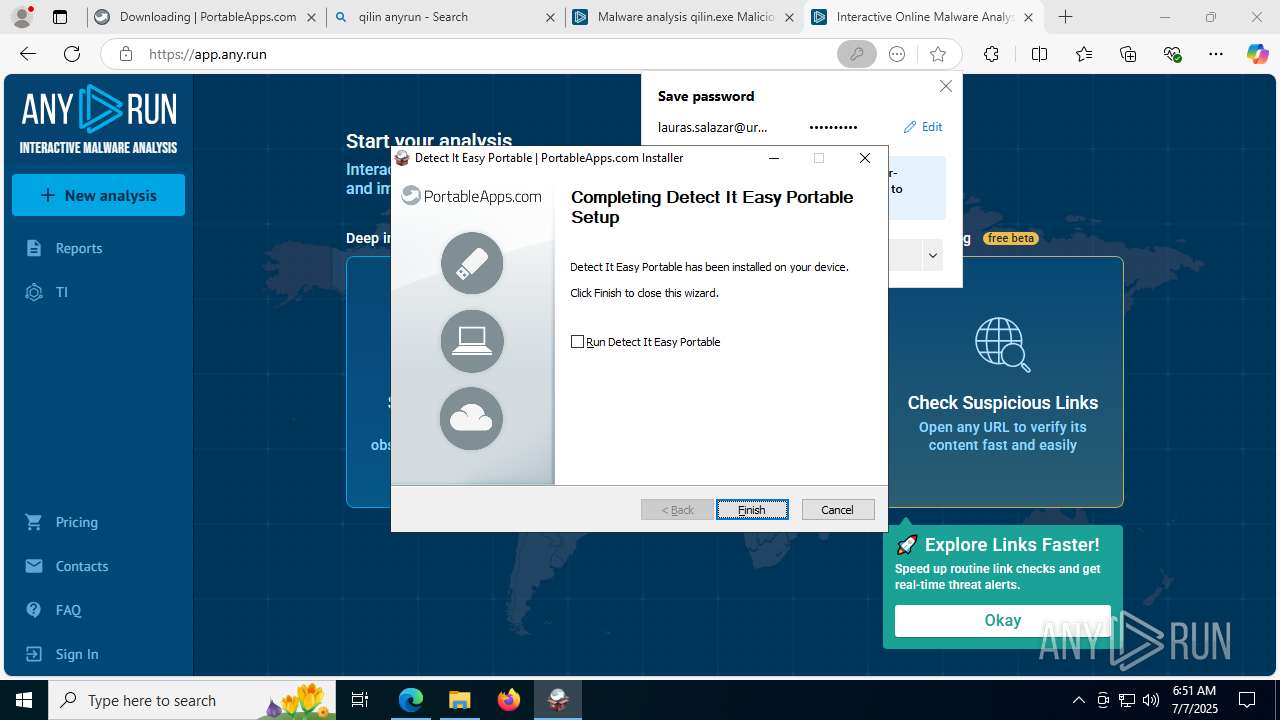Open Task View on taskbar
The width and height of the screenshot is (1280, 720).
tap(361, 700)
